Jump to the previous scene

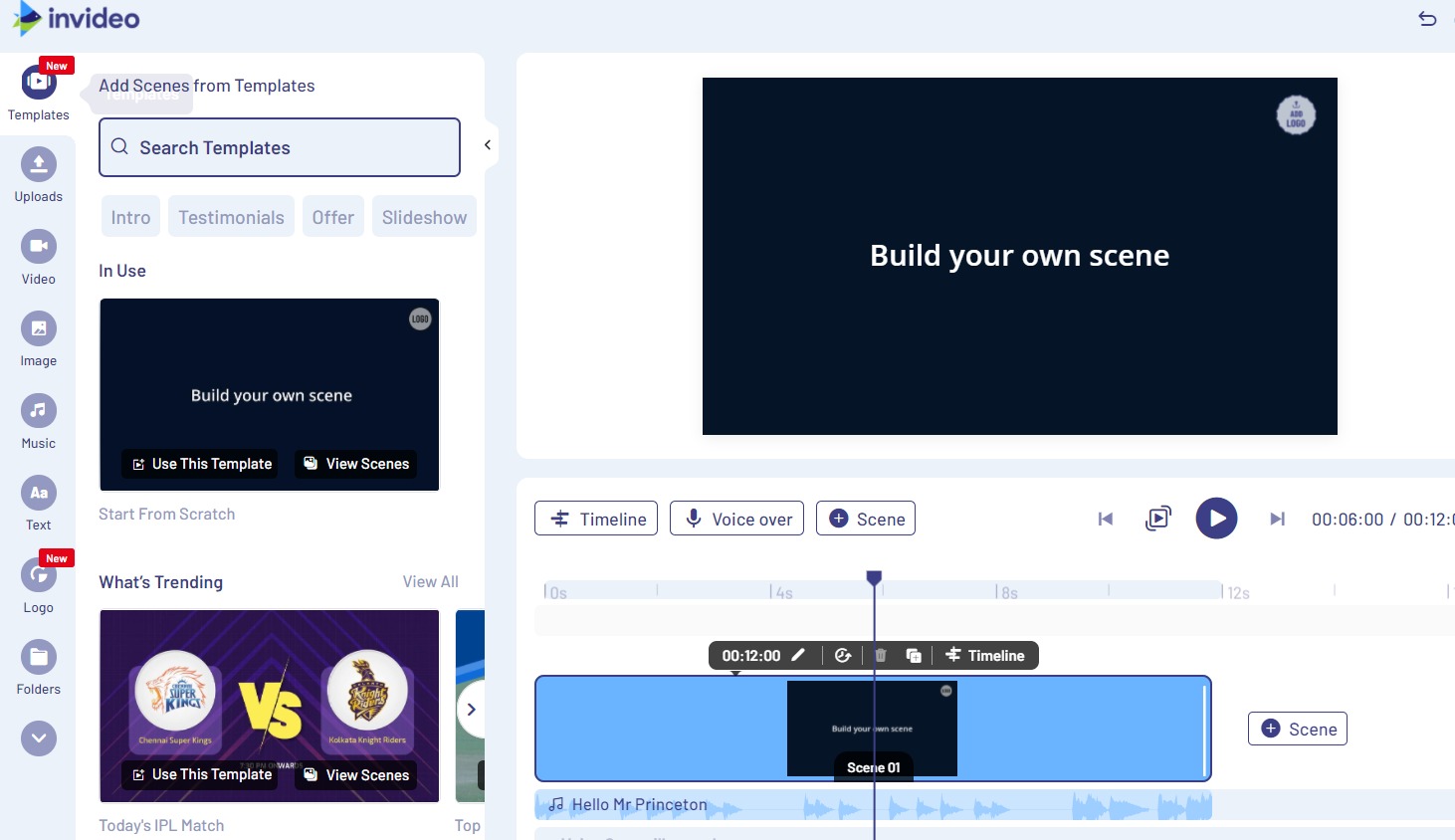click(1105, 519)
